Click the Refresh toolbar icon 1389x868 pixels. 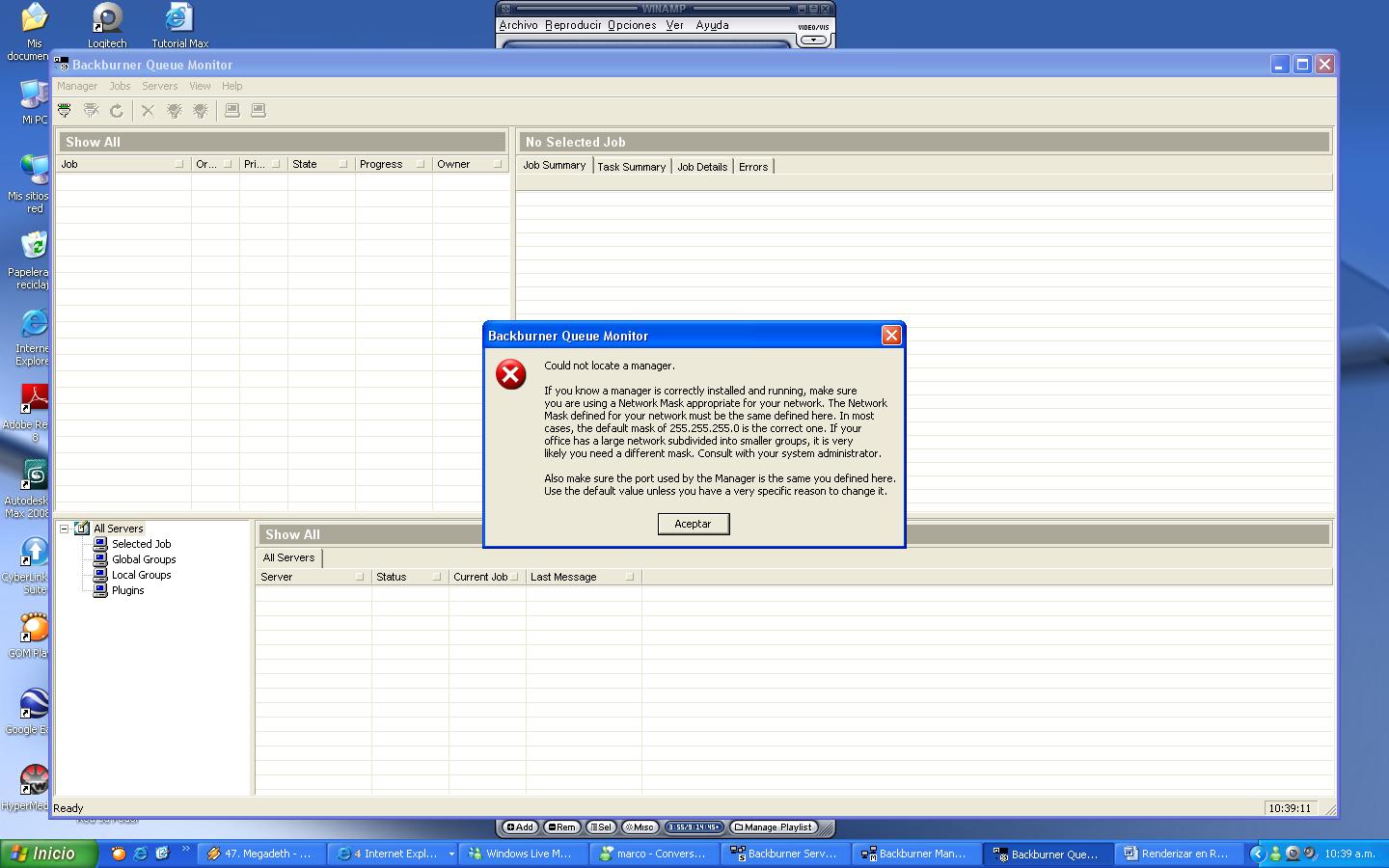pos(117,111)
